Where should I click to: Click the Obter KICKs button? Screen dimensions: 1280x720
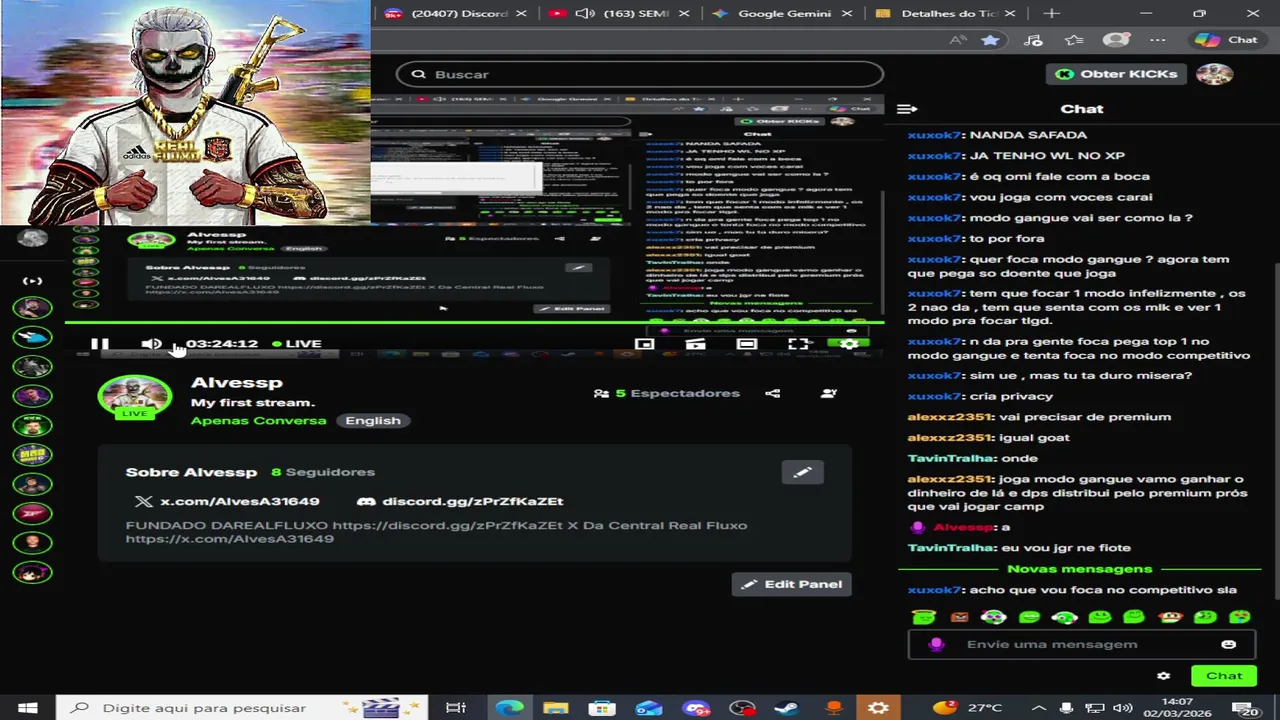[x=1117, y=74]
